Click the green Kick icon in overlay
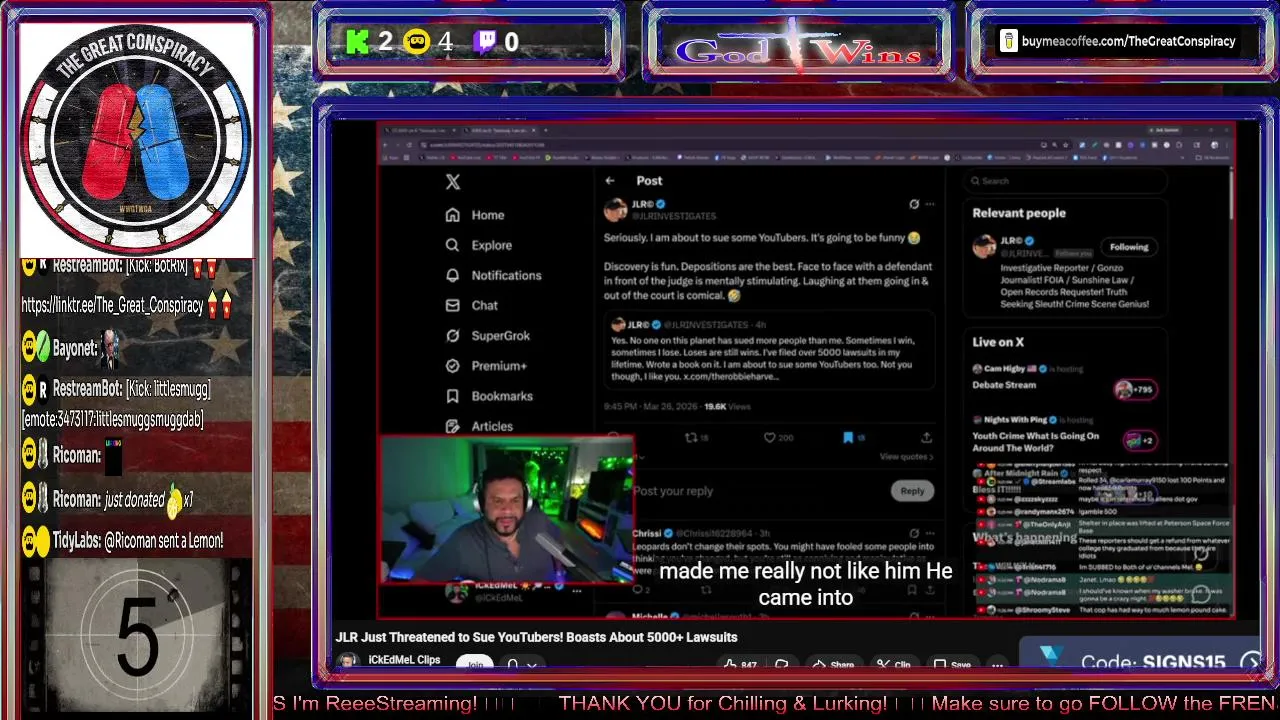Image resolution: width=1280 pixels, height=720 pixels. pos(357,42)
